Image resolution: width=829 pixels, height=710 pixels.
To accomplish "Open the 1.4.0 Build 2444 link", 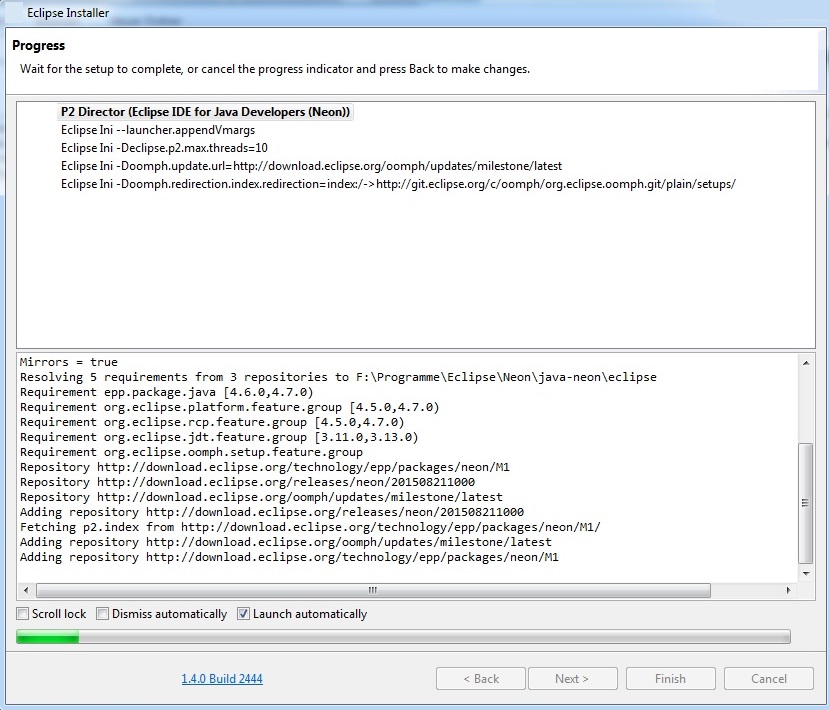I will [x=222, y=678].
